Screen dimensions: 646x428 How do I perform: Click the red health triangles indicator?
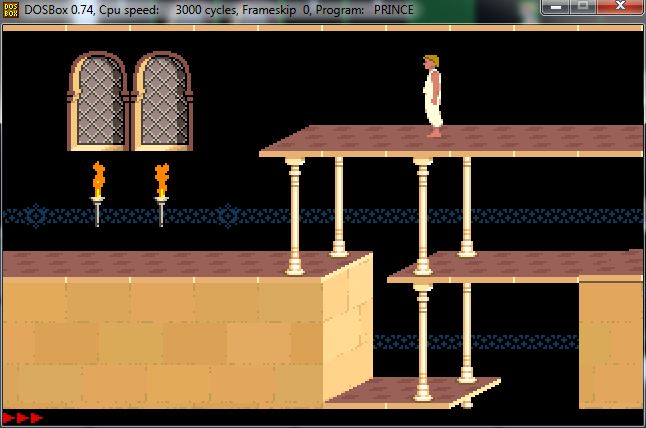[23, 418]
